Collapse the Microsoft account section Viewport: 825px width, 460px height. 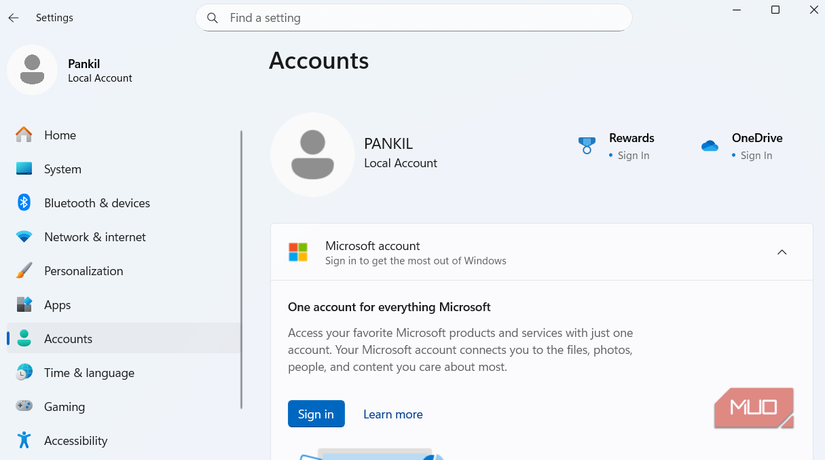click(x=782, y=252)
